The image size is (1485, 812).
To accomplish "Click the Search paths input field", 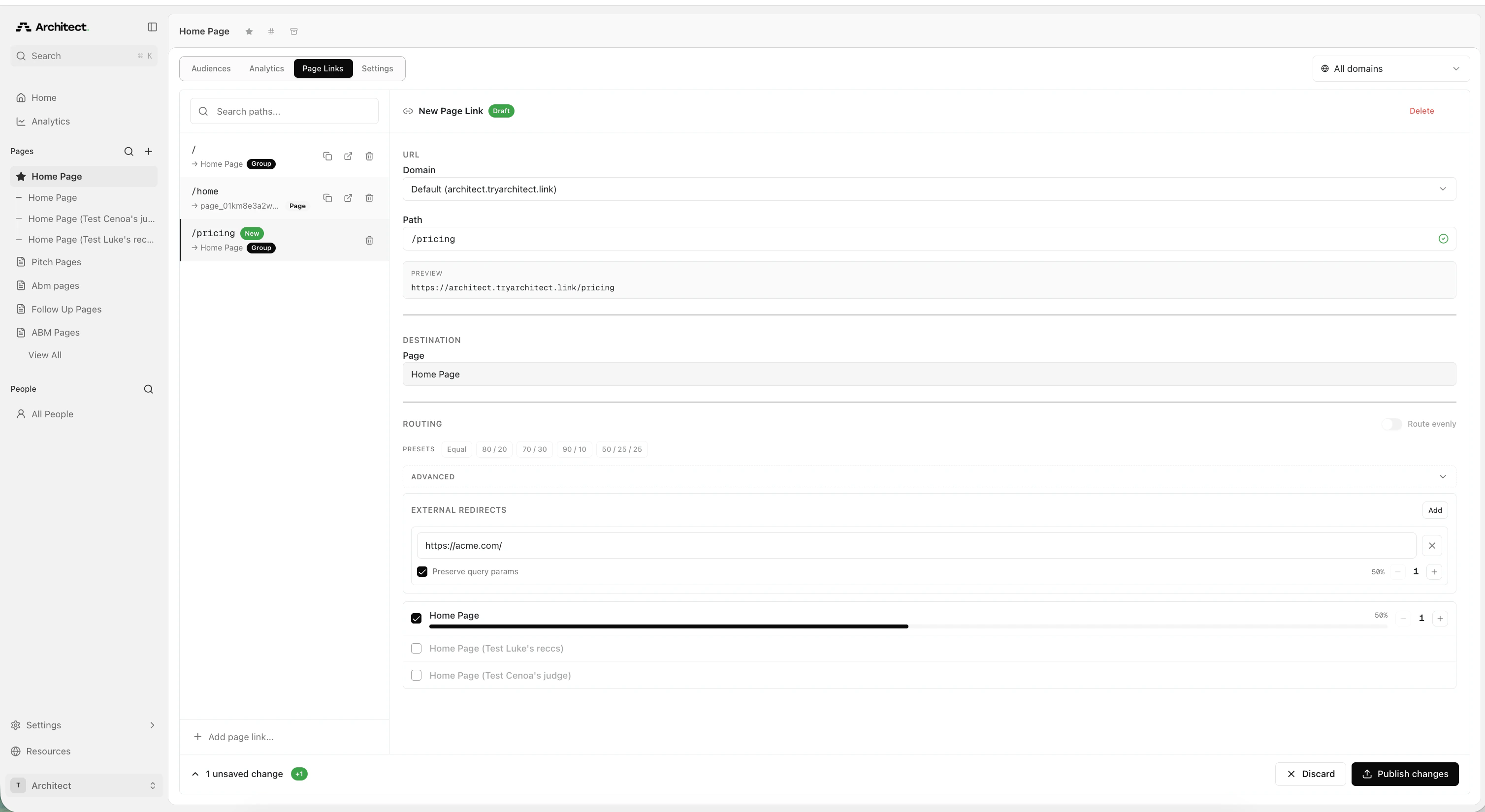I will click(x=284, y=111).
